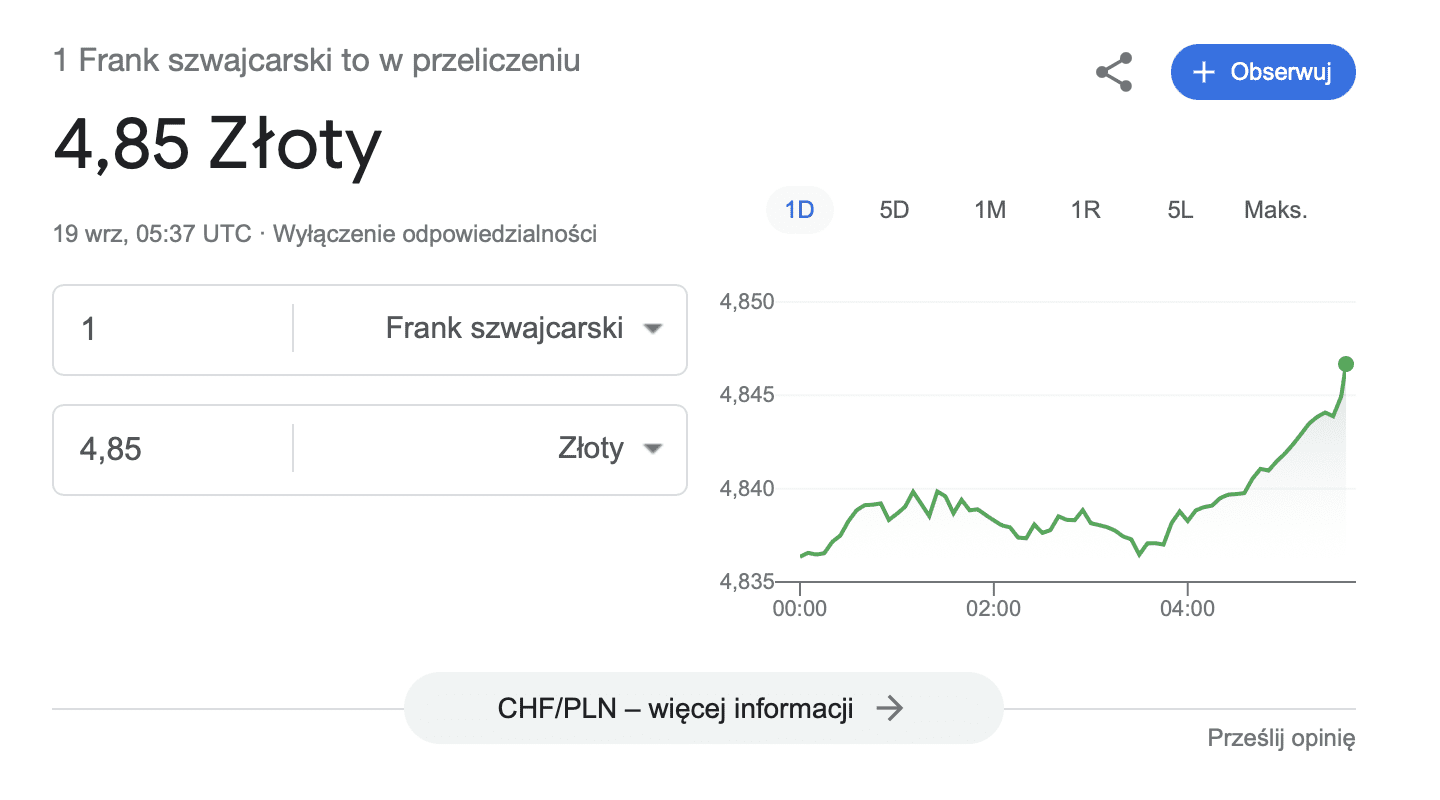Open CHF/PLN – więcej informacji
The width and height of the screenshot is (1440, 800).
[x=703, y=708]
